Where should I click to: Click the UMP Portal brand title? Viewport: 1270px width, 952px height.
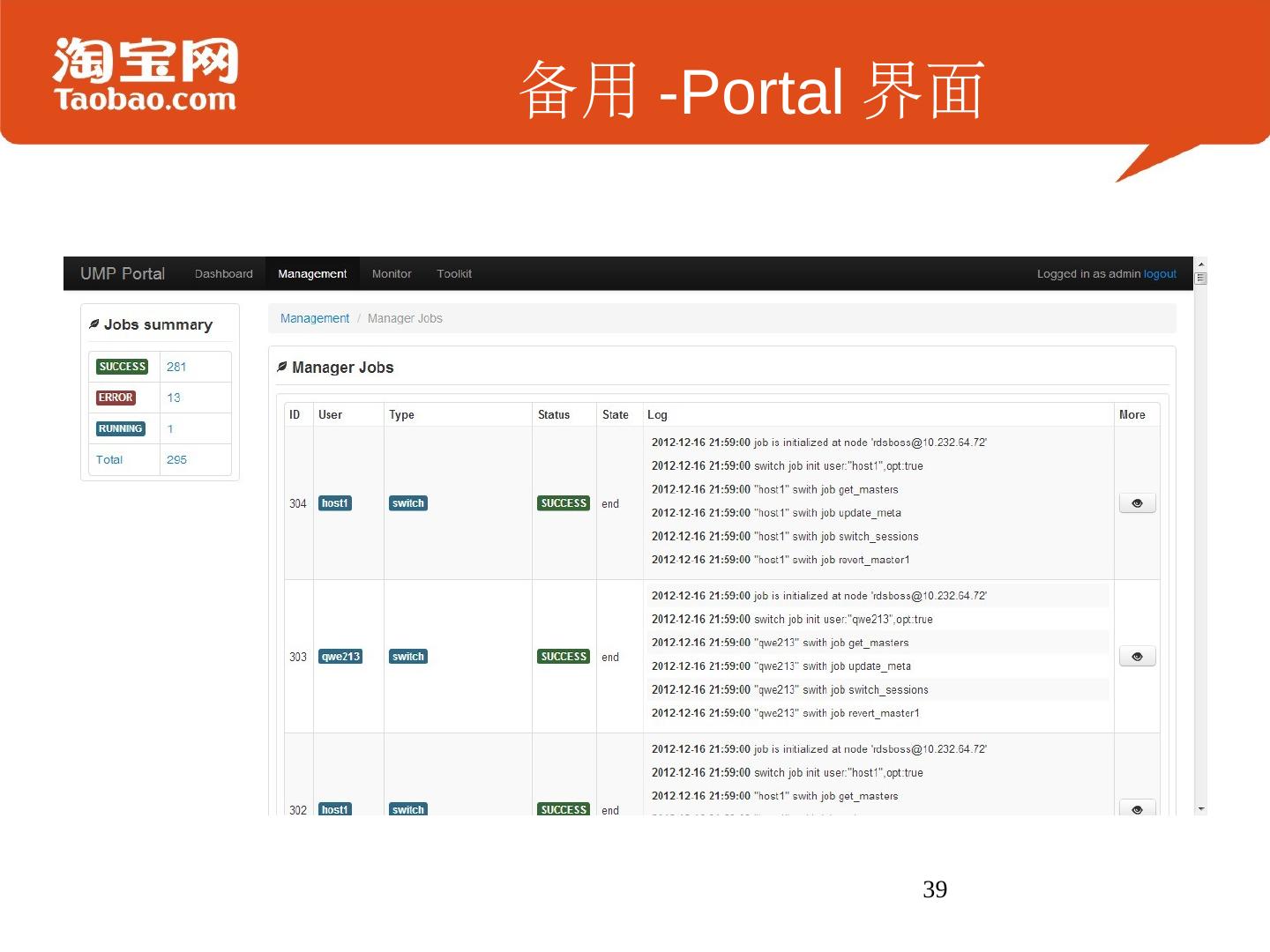[123, 274]
